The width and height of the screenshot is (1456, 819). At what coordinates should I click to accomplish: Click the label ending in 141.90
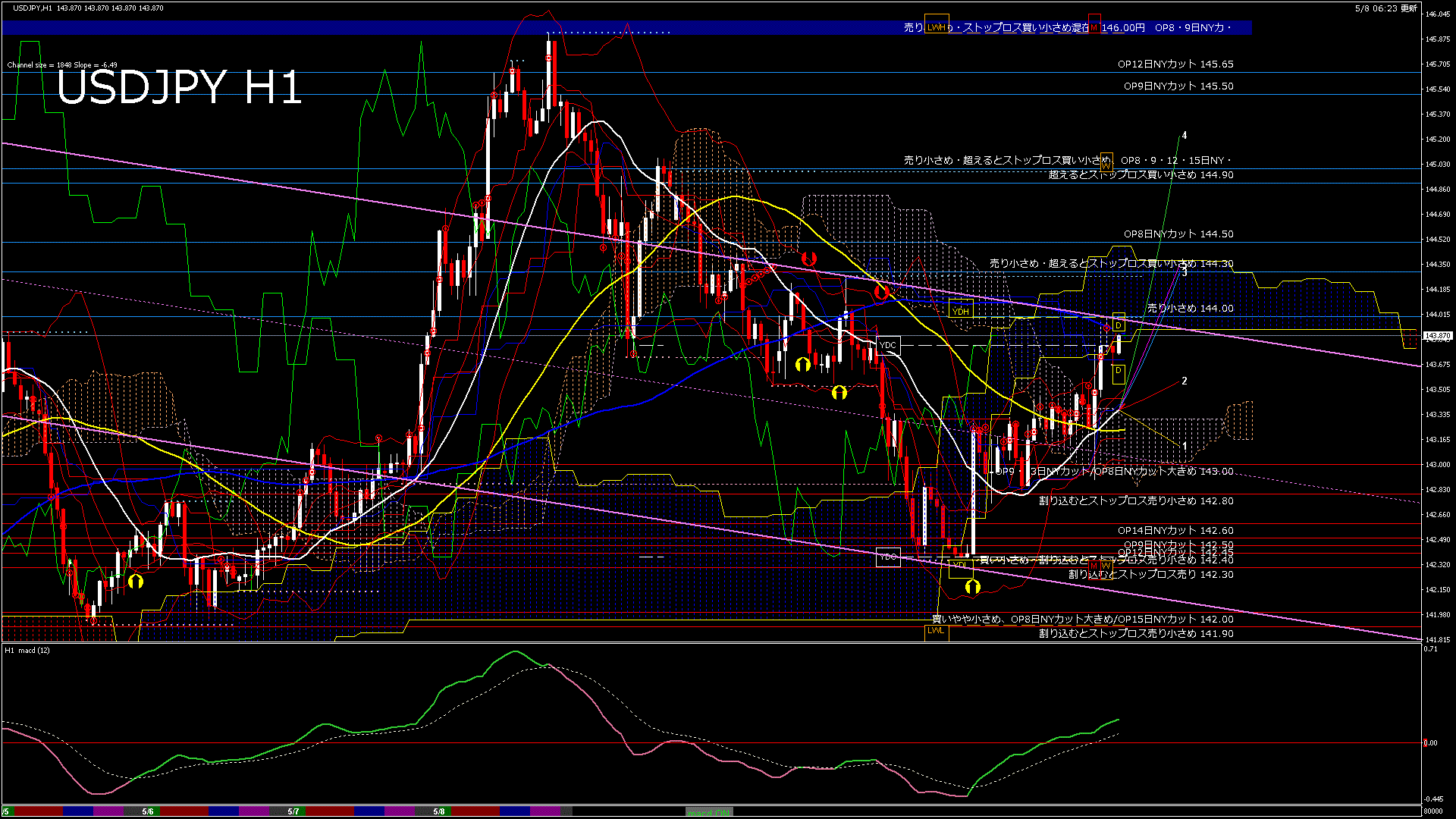point(1136,634)
